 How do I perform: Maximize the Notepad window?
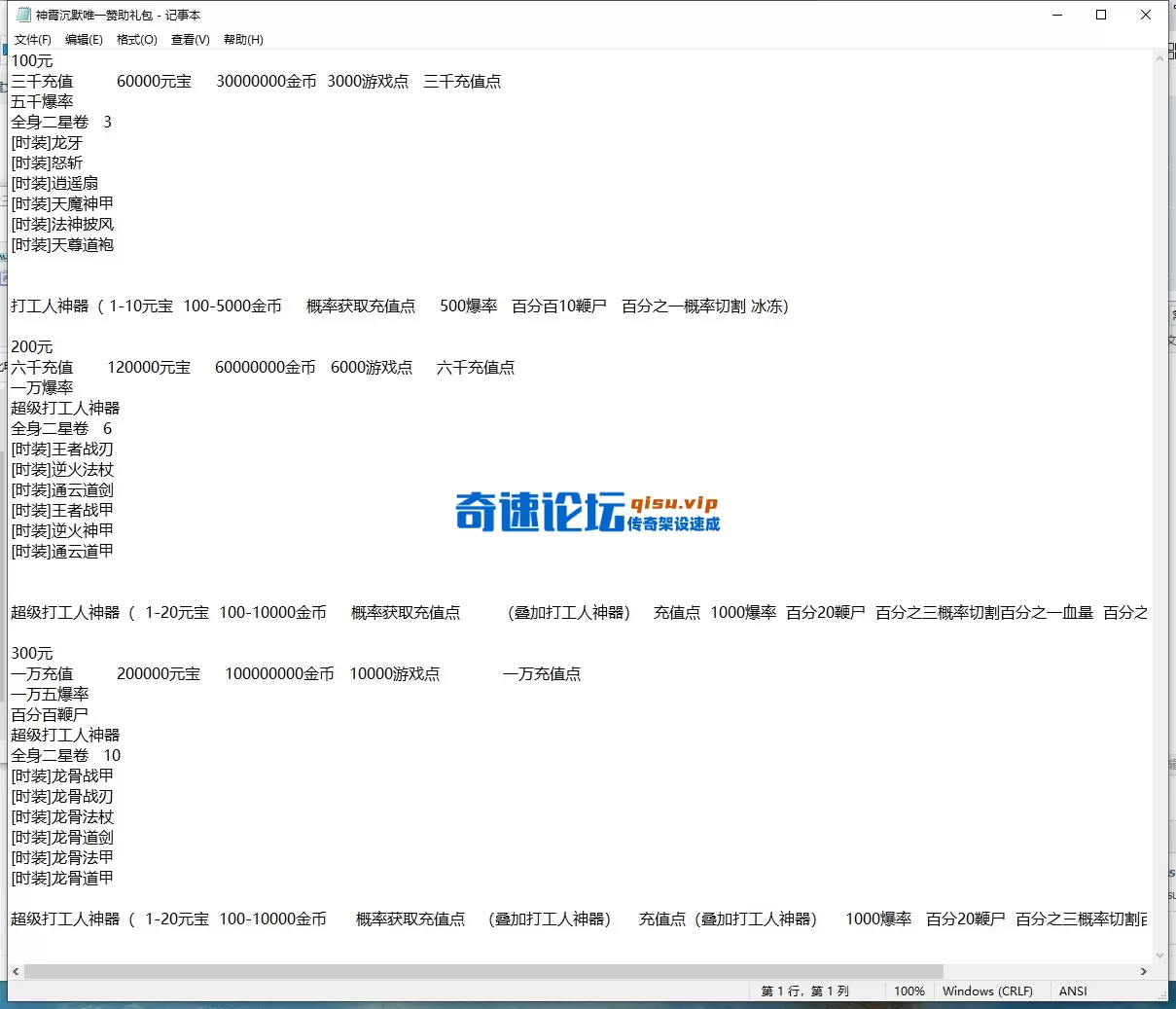(1101, 15)
